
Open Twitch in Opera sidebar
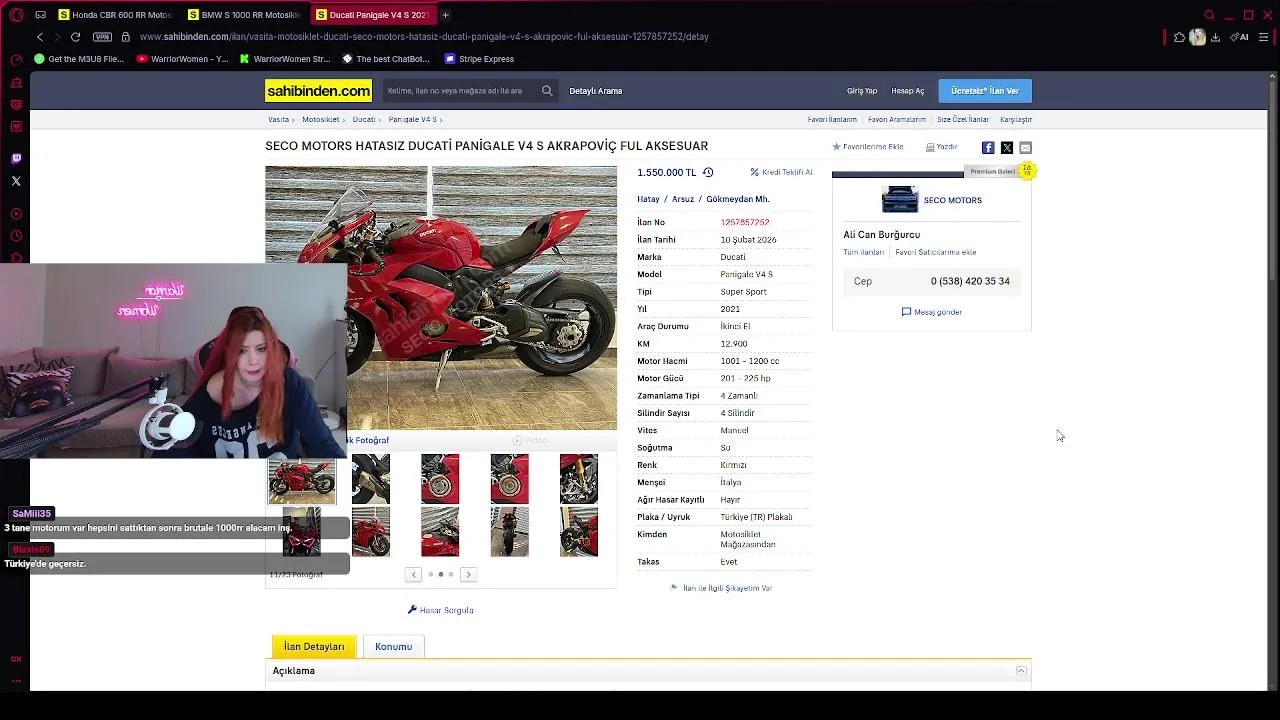16,158
